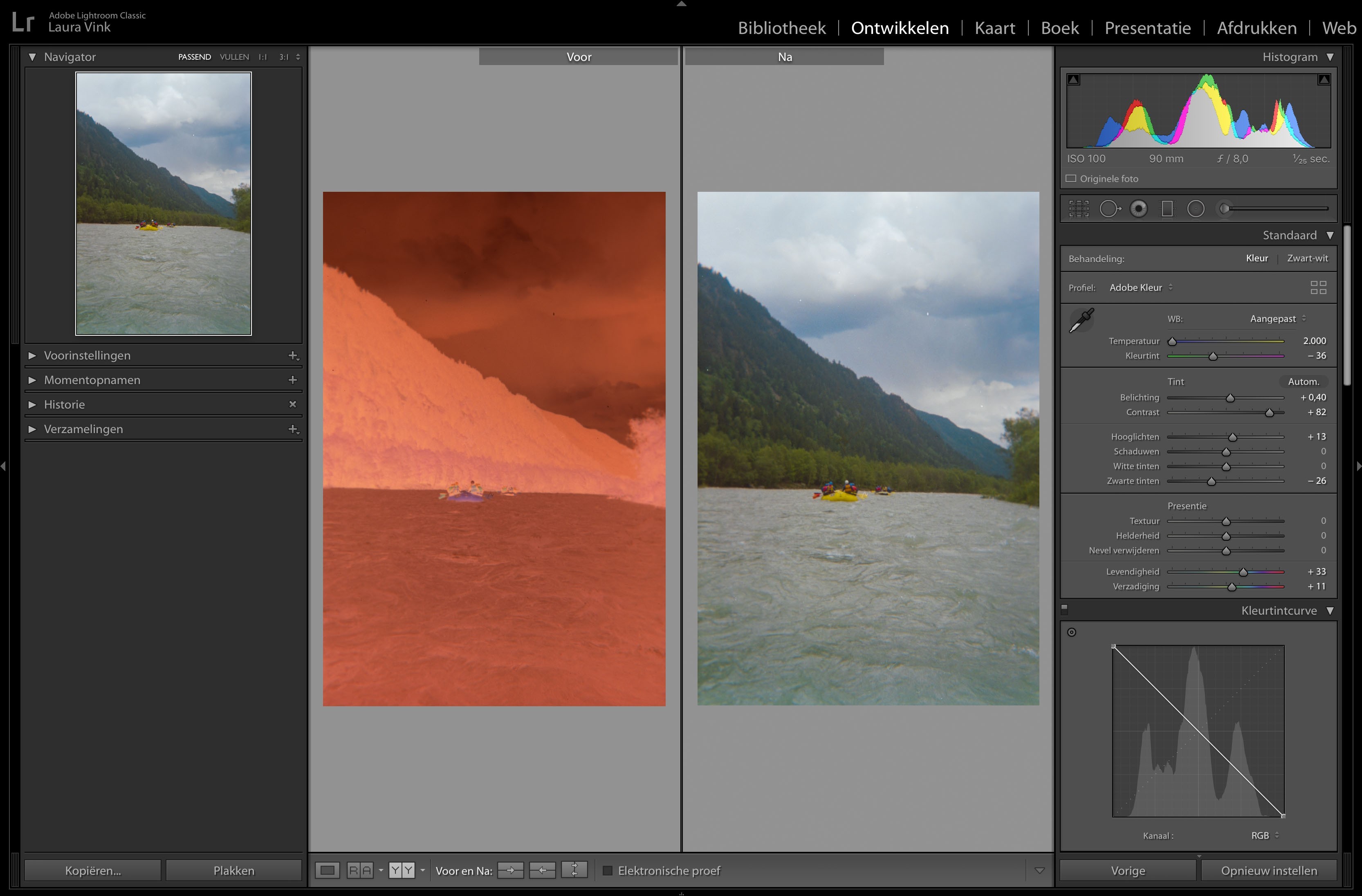This screenshot has height=896, width=1362.
Task: Open the profile browser grid icon
Action: pyautogui.click(x=1319, y=287)
